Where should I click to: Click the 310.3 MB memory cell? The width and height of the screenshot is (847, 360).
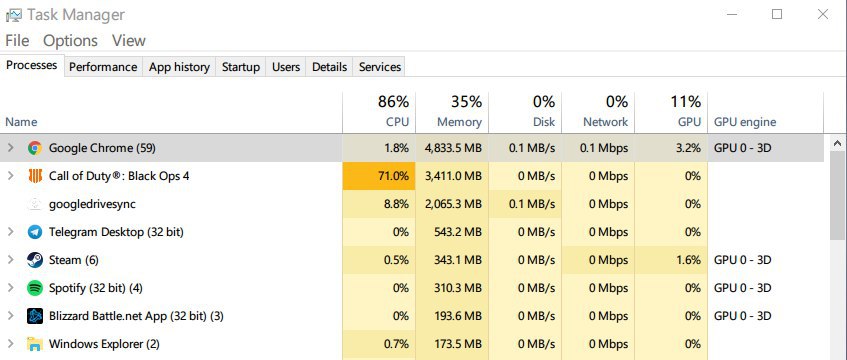pyautogui.click(x=452, y=288)
